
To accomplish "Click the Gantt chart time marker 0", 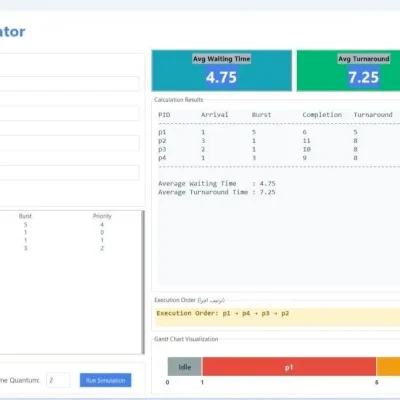I will 167,382.
